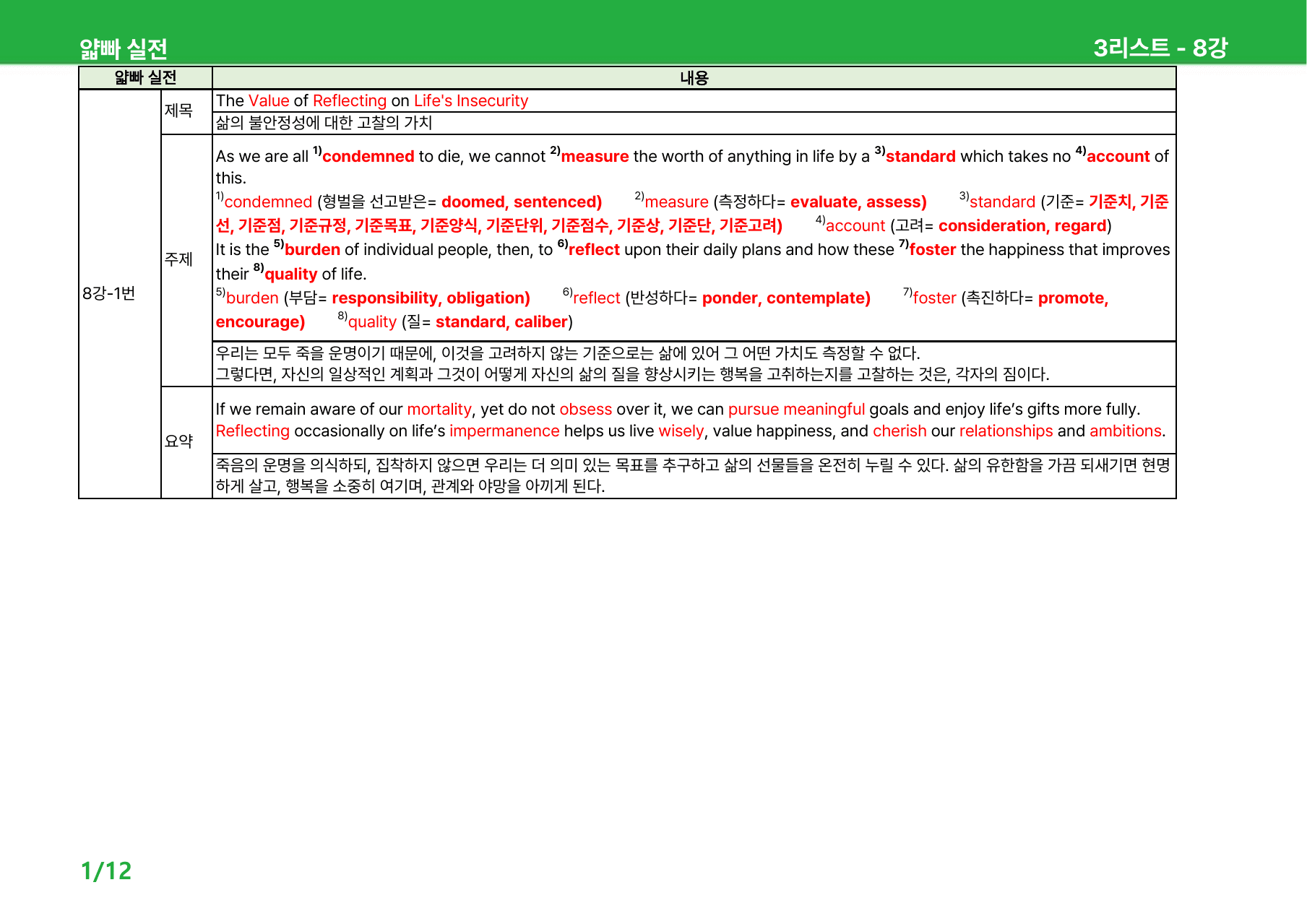Screen dimensions: 1307x924
Task: Select the '얇빠 실전' table column header
Action: pyautogui.click(x=145, y=77)
